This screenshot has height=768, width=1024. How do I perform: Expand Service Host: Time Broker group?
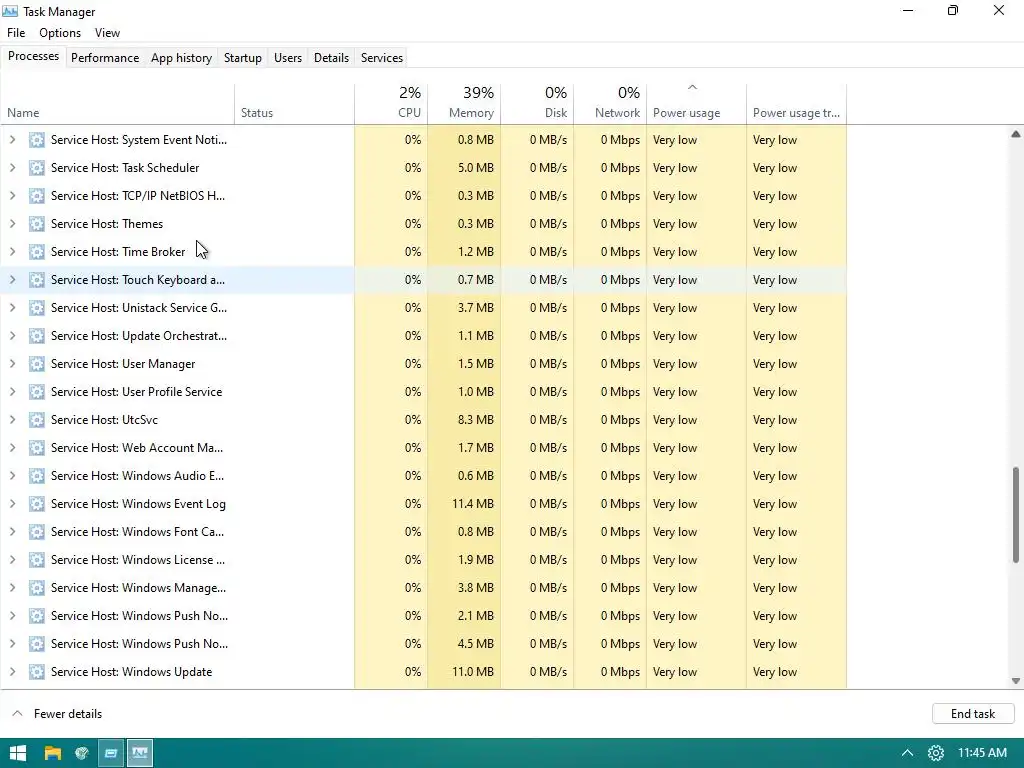[12, 252]
